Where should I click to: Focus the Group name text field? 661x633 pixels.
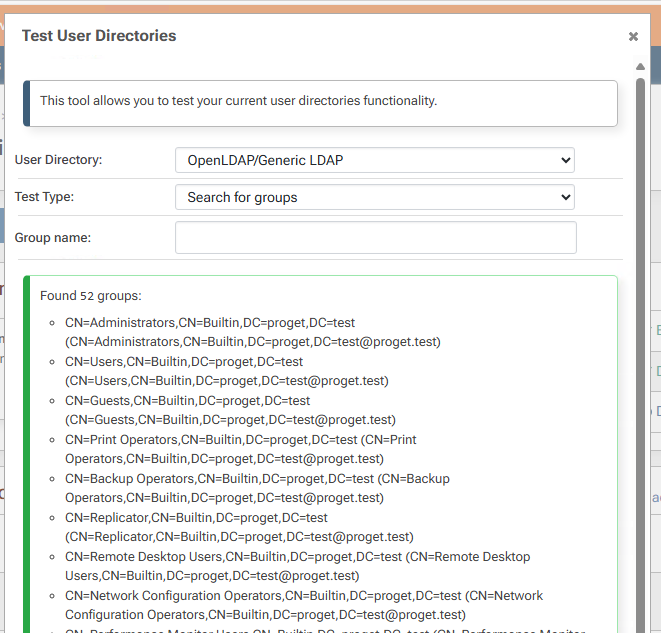pos(375,238)
